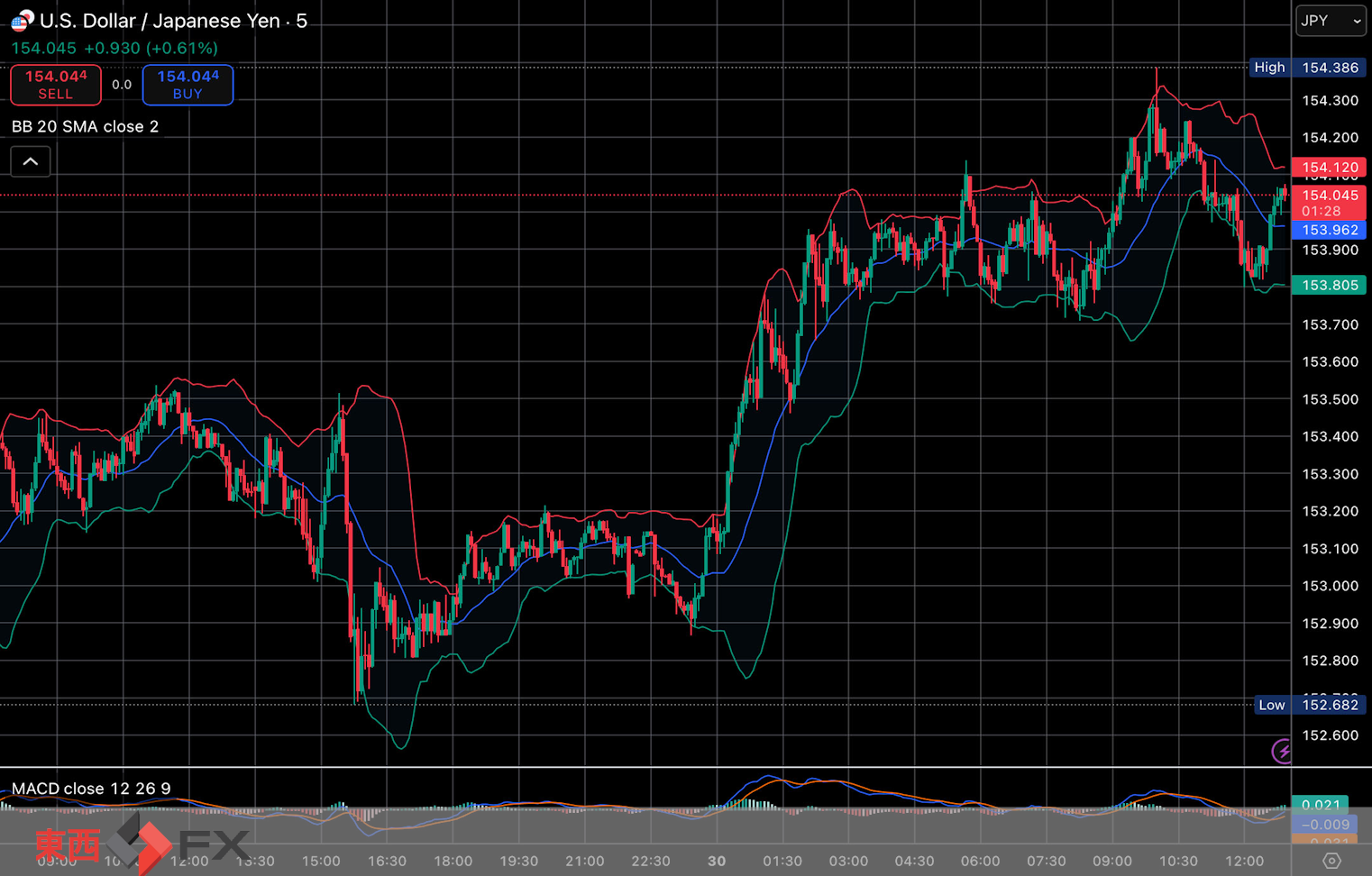1372x876 pixels.
Task: Click the 0.0 spread value between Sell and Buy
Action: (122, 85)
